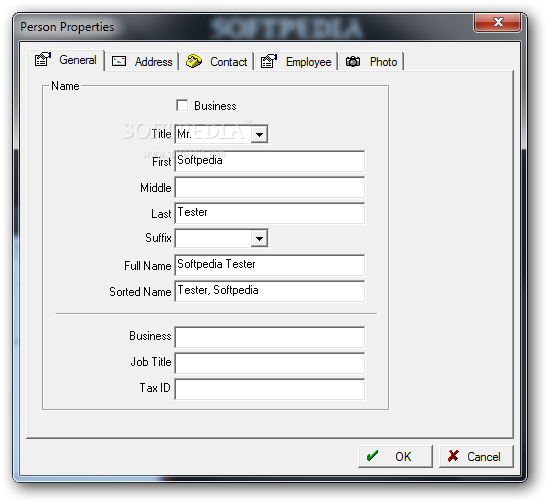
Task: Click the red X on Cancel
Action: click(453, 455)
